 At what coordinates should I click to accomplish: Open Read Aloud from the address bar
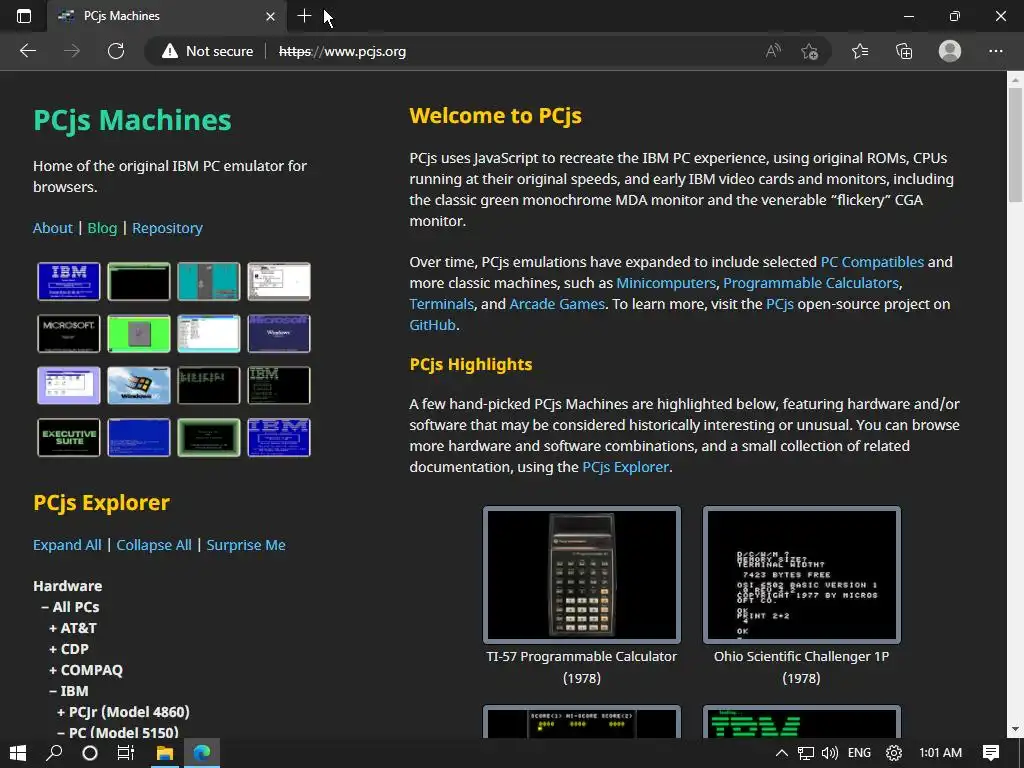(773, 51)
